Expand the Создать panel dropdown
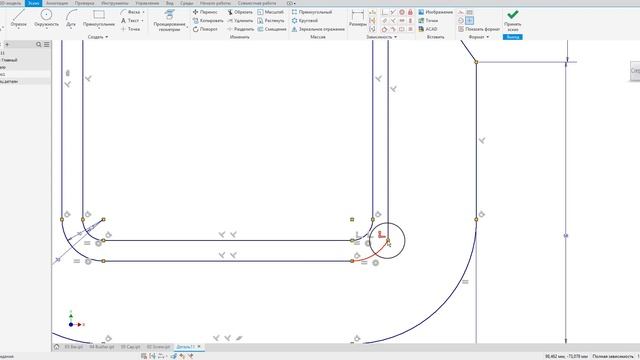The height and width of the screenshot is (360, 640). point(98,37)
